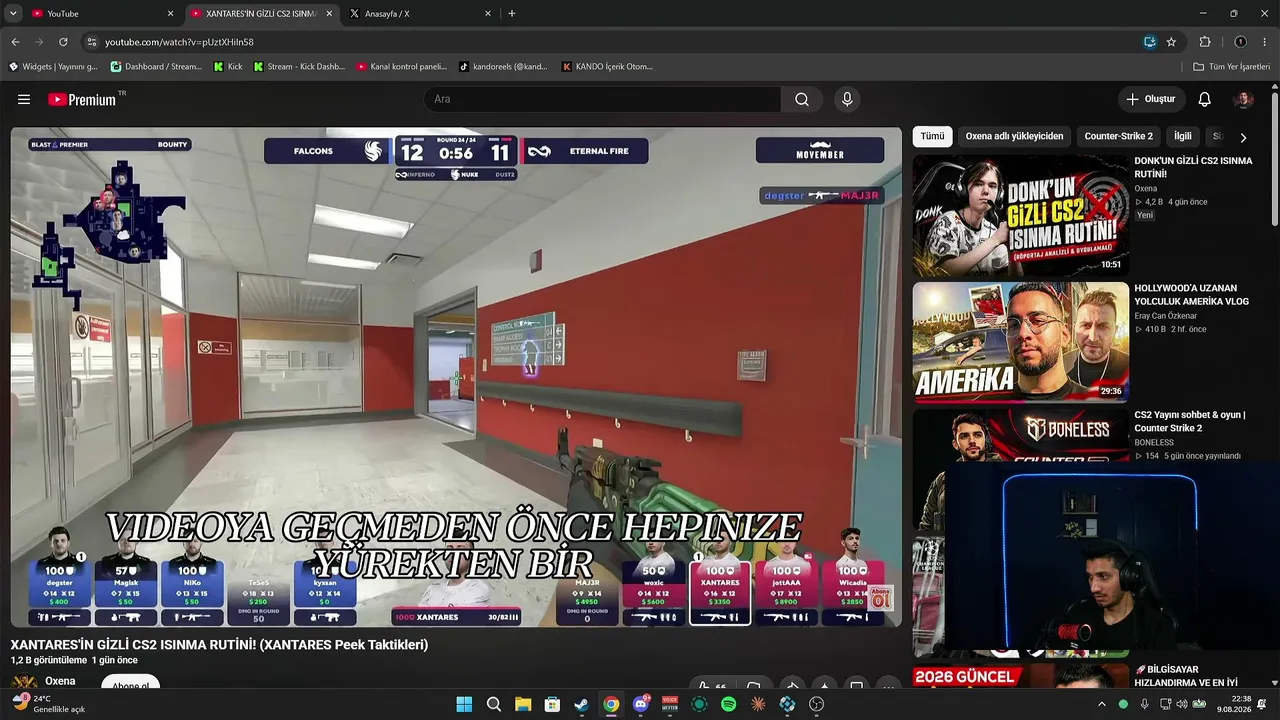
Task: Click the Google Chrome taskbar icon
Action: click(611, 704)
